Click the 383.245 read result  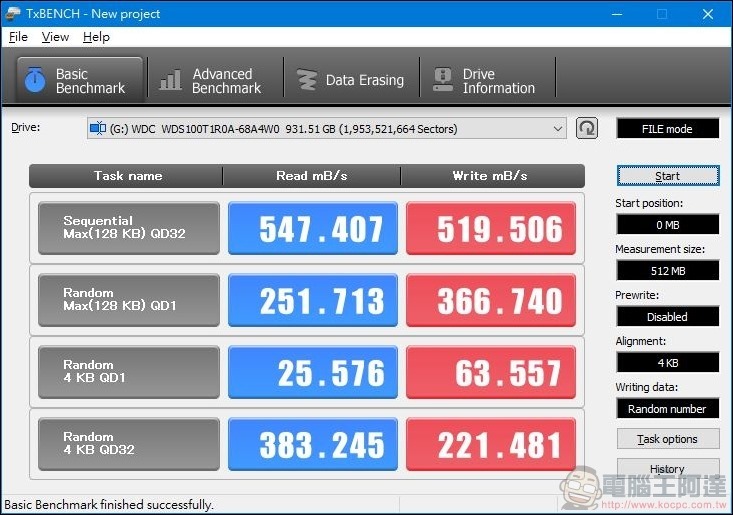click(x=313, y=444)
